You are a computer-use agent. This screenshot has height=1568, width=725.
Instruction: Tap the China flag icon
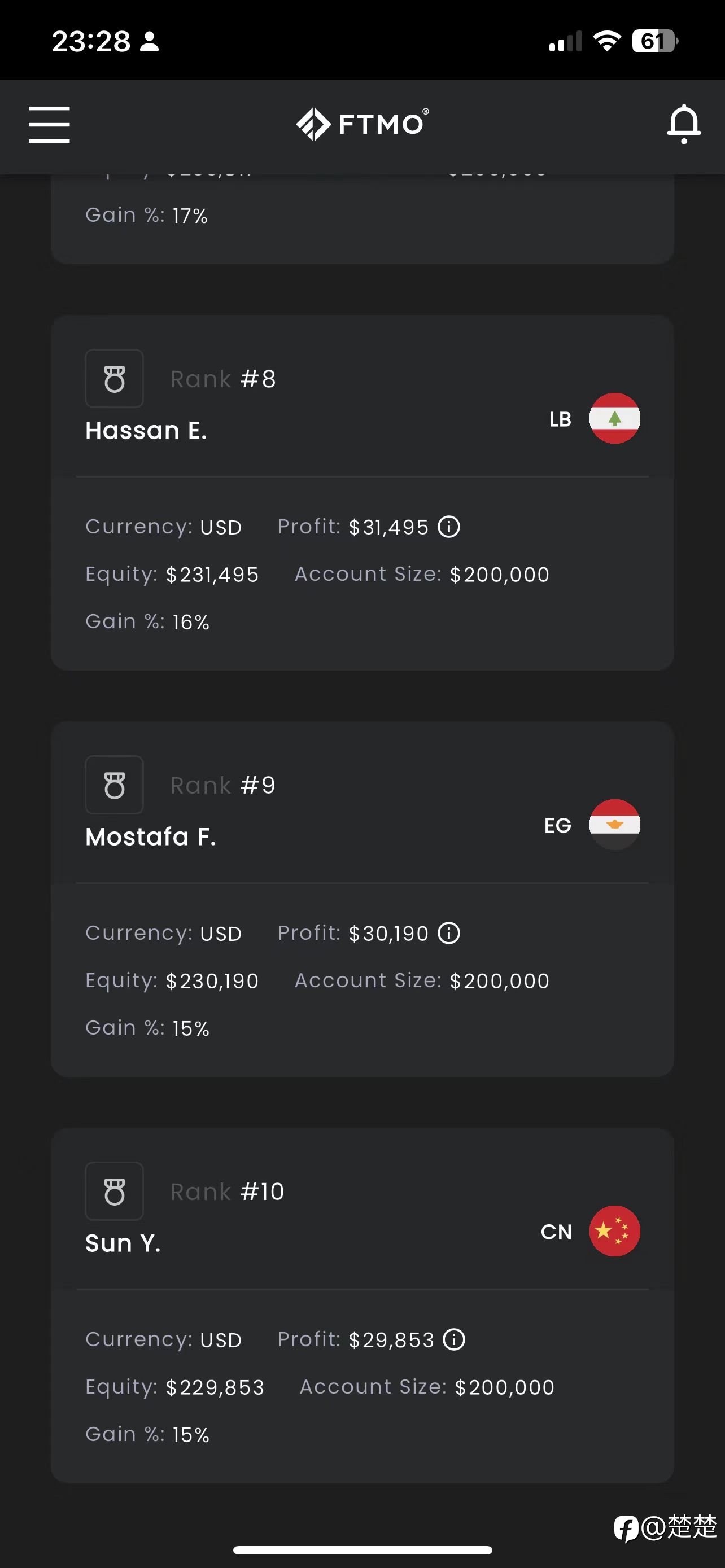point(615,1231)
